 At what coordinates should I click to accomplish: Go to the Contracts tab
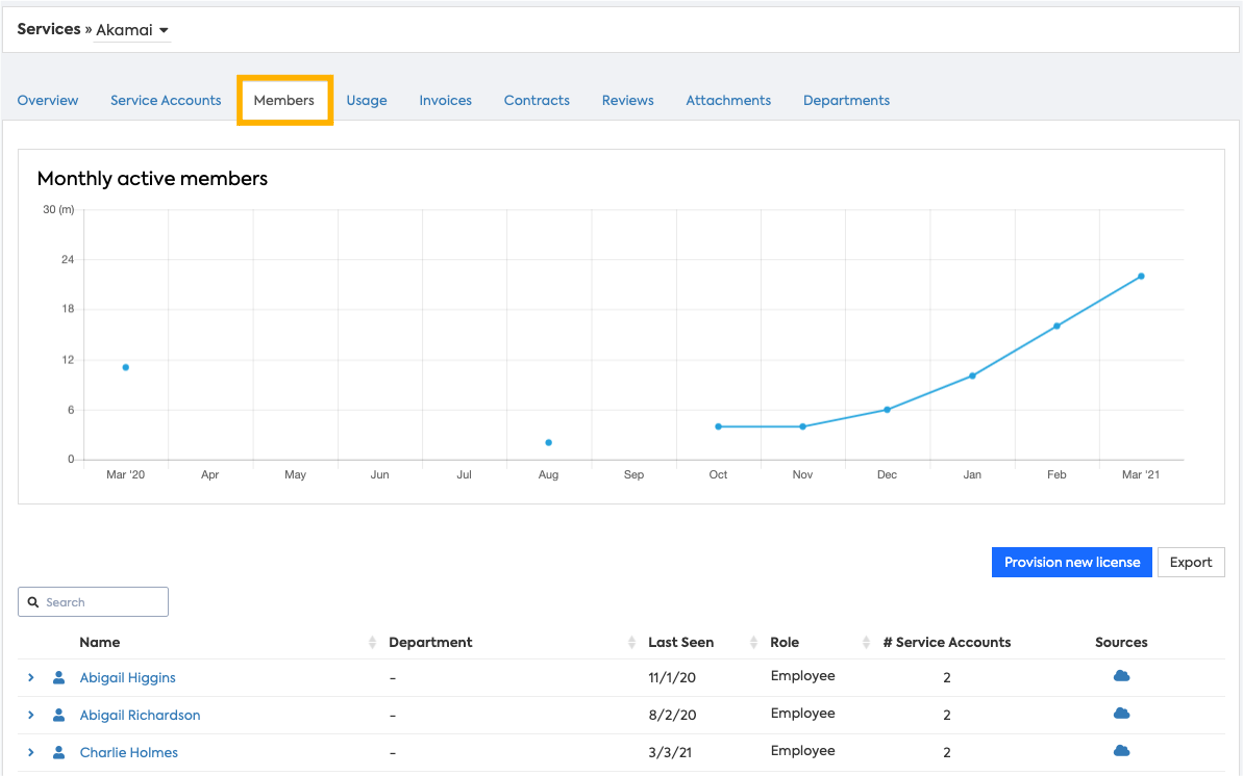536,100
